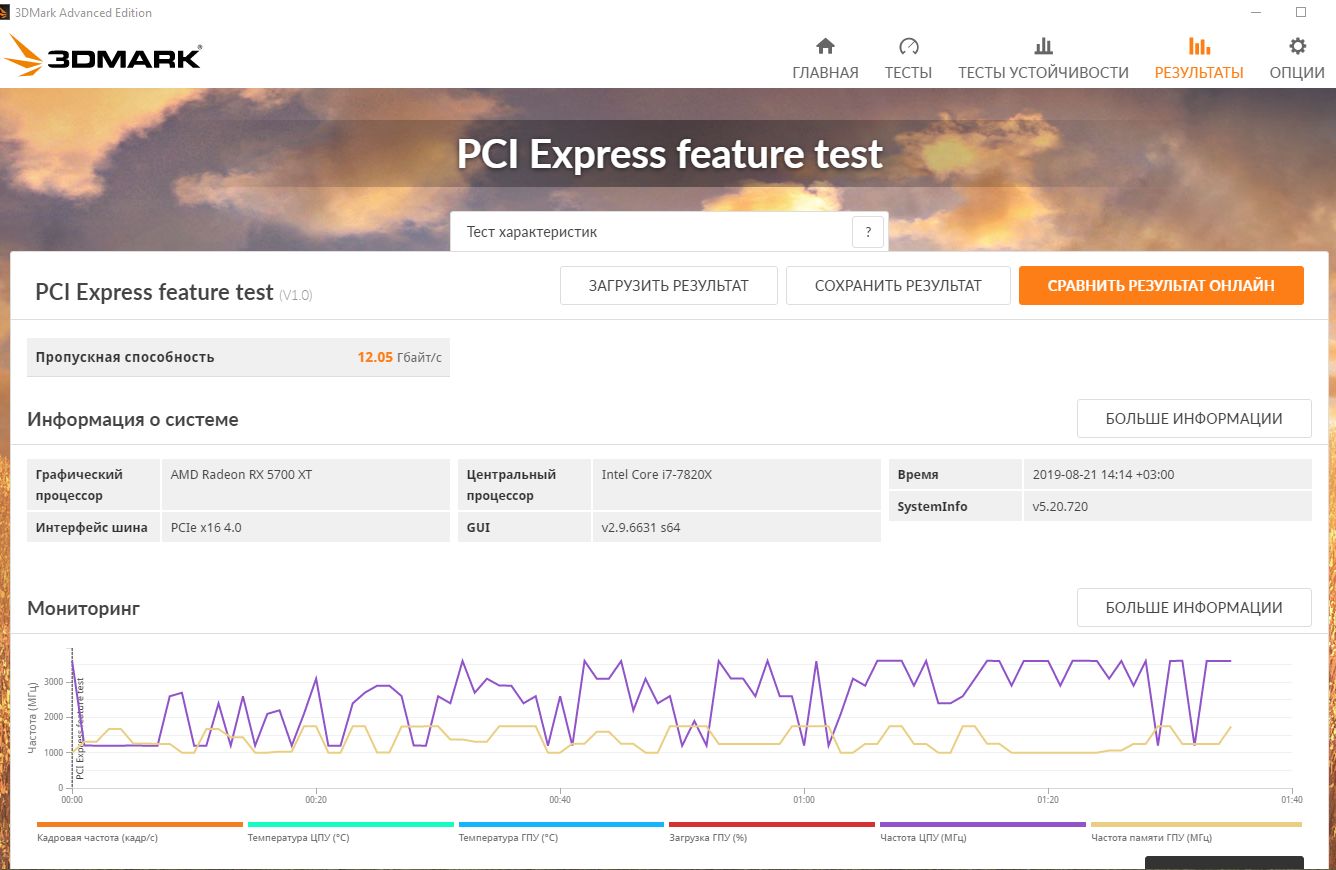This screenshot has height=870, width=1336.
Task: Click the Центральный процессор label
Action: coord(511,485)
